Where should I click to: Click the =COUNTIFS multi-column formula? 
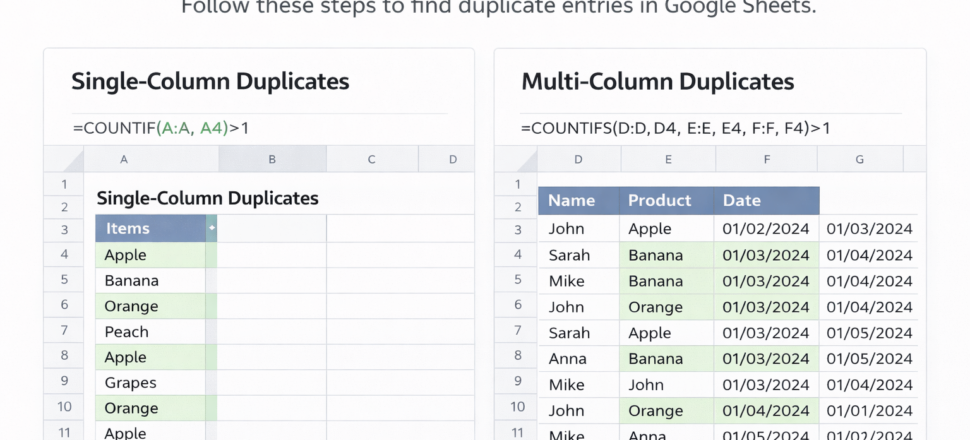coord(676,128)
